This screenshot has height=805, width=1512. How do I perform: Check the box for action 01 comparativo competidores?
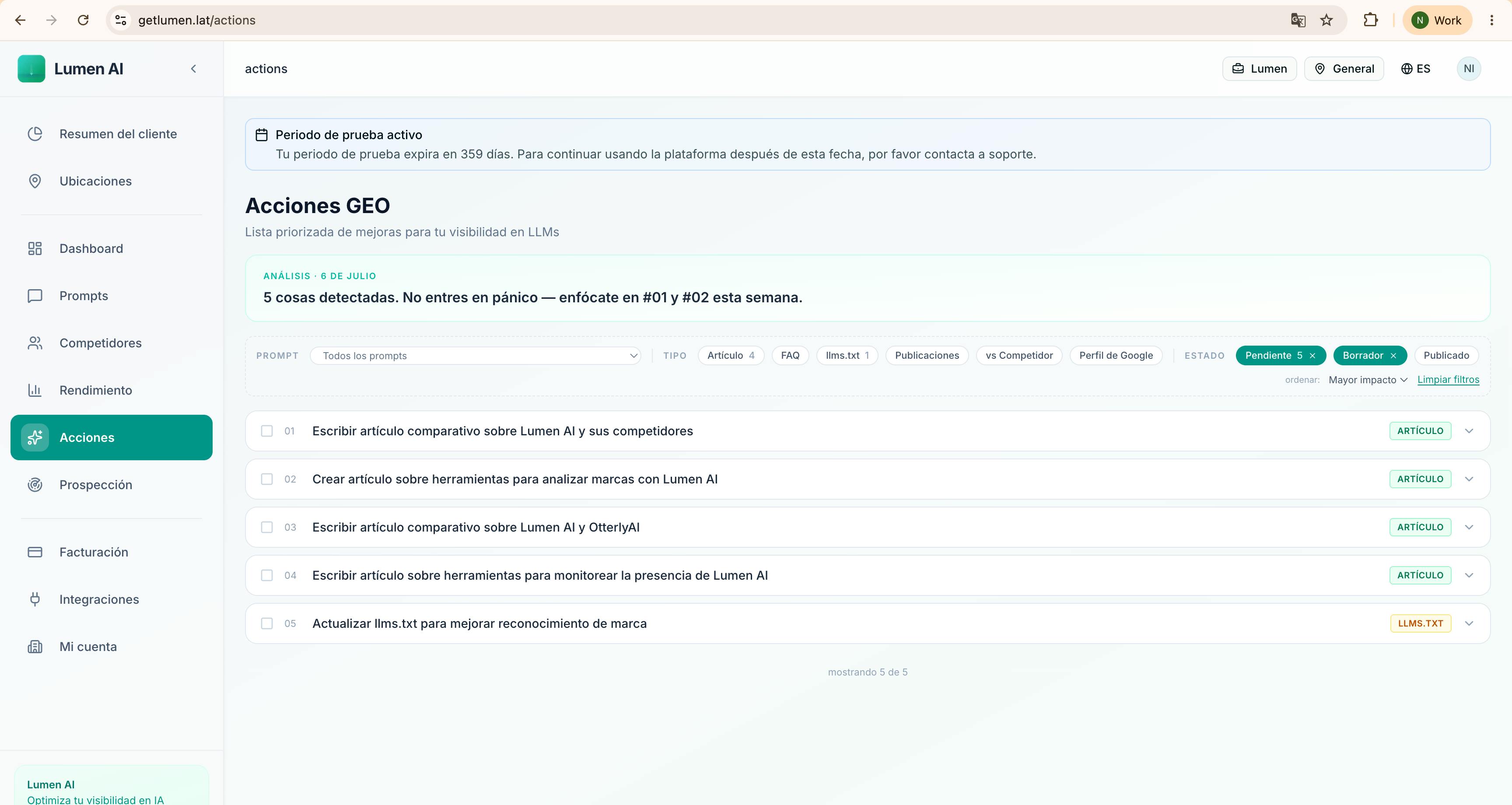pos(267,431)
